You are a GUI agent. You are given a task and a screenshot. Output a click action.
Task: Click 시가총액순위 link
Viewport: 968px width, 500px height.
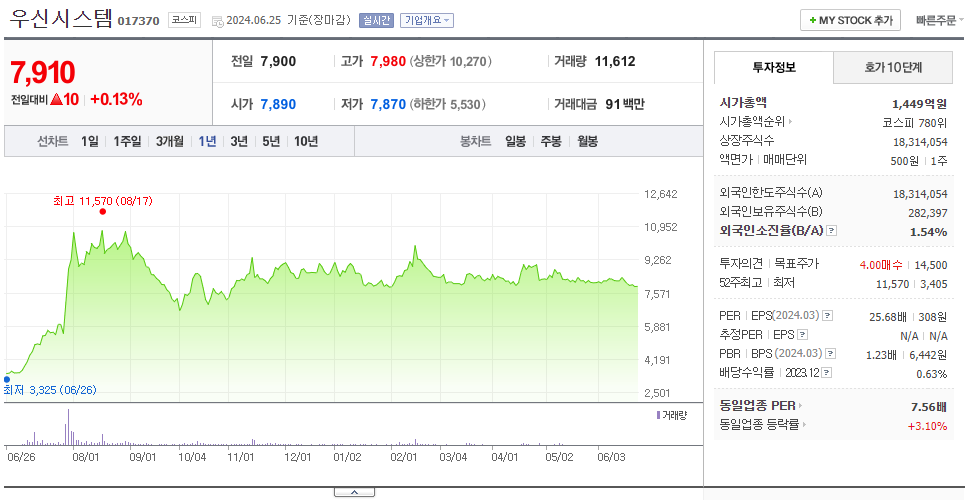click(752, 122)
